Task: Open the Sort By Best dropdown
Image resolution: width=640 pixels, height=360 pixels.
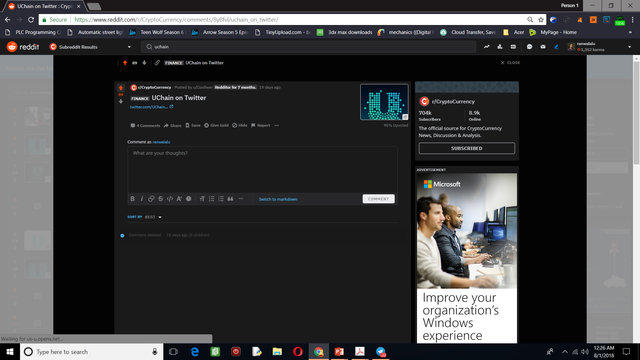Action: [x=153, y=217]
